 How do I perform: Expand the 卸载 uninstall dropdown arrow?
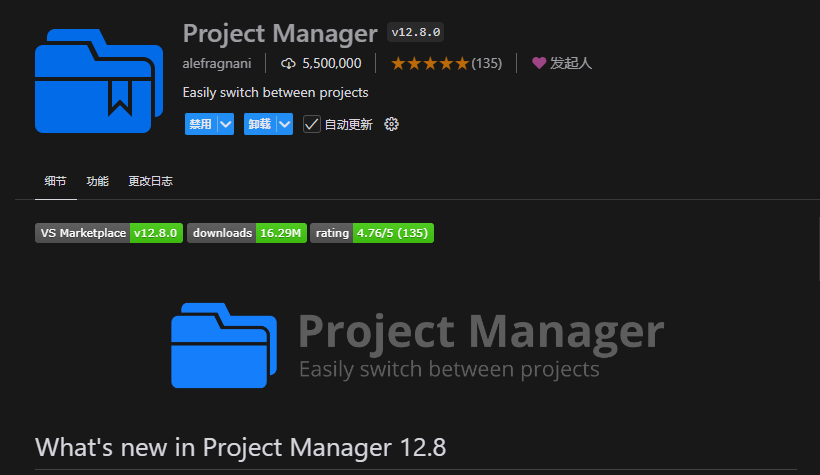point(285,124)
